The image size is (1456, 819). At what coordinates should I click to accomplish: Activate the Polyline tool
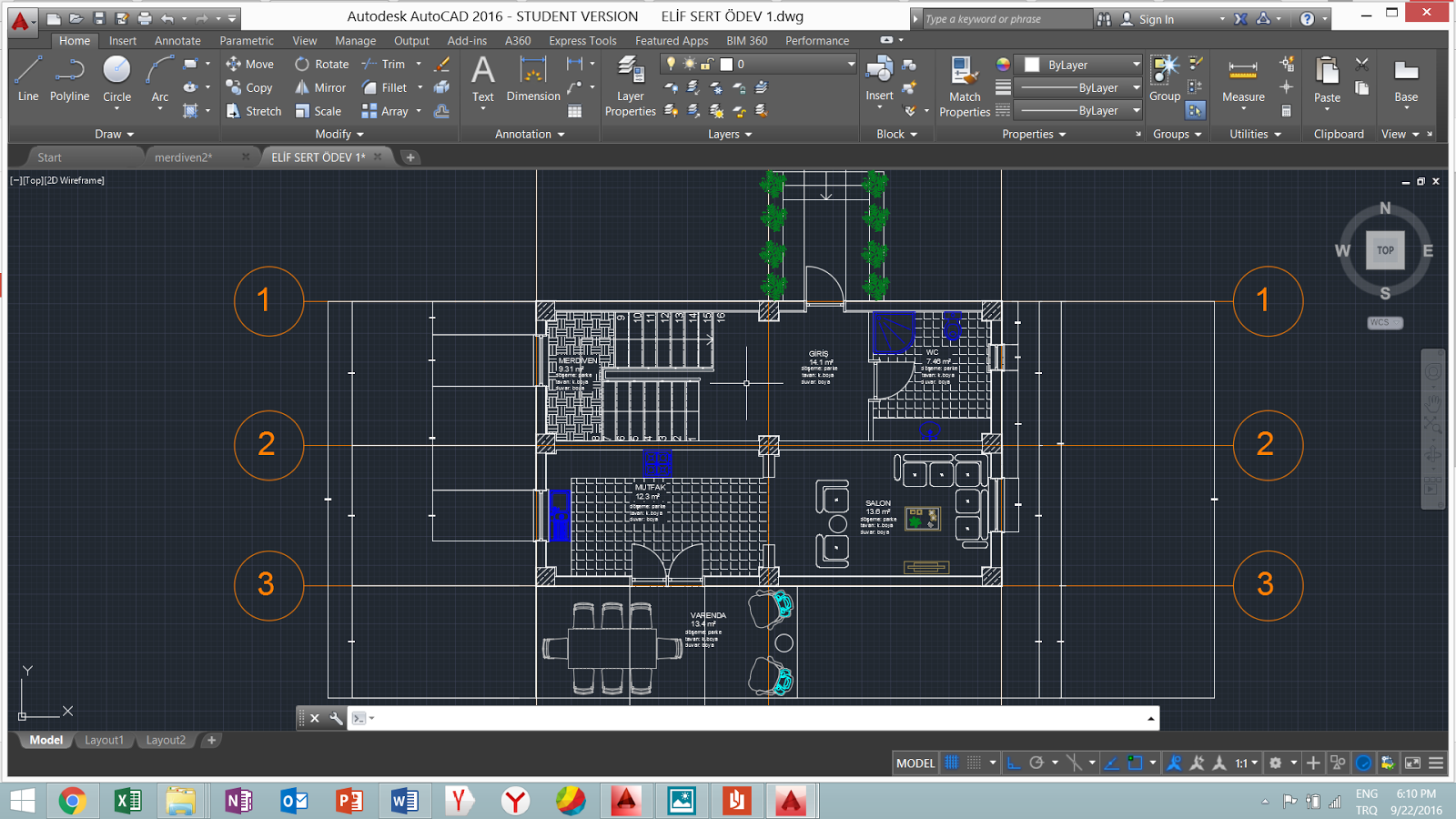tap(69, 78)
